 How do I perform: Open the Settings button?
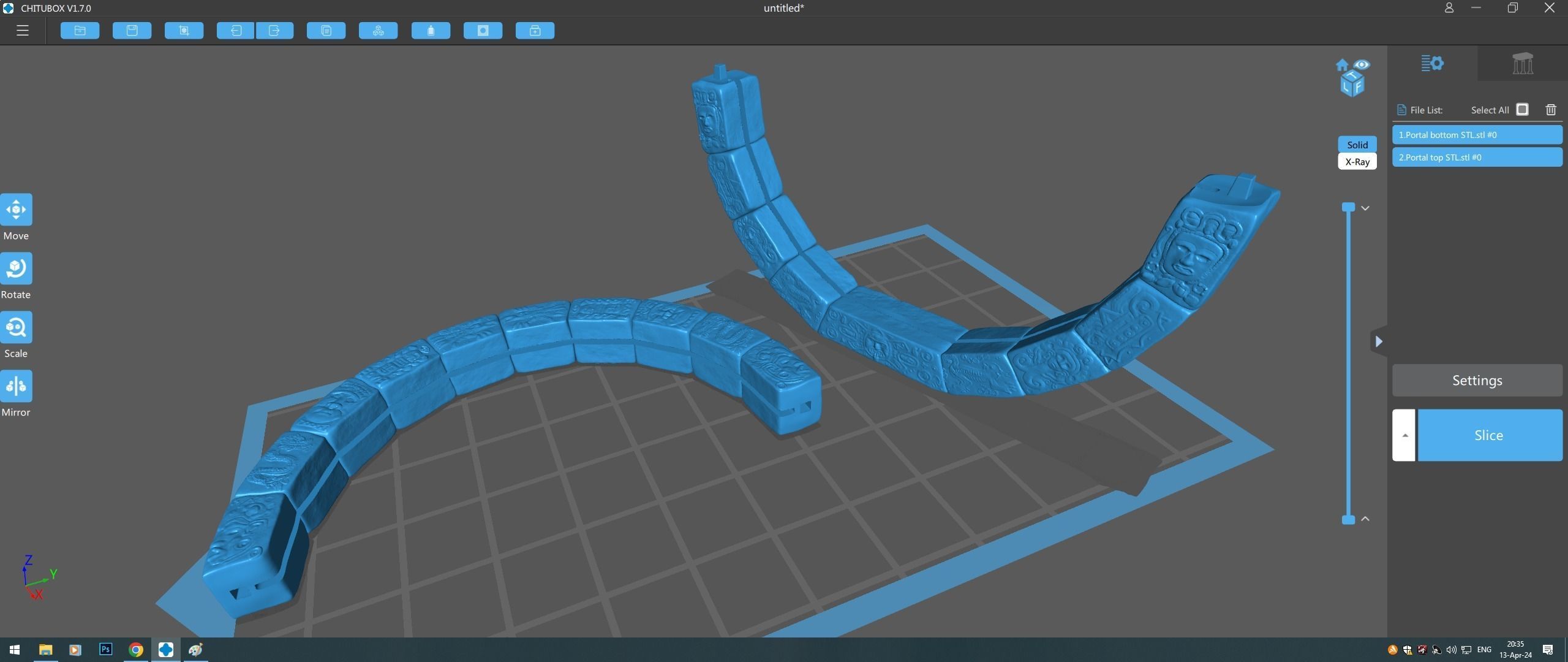click(x=1477, y=381)
